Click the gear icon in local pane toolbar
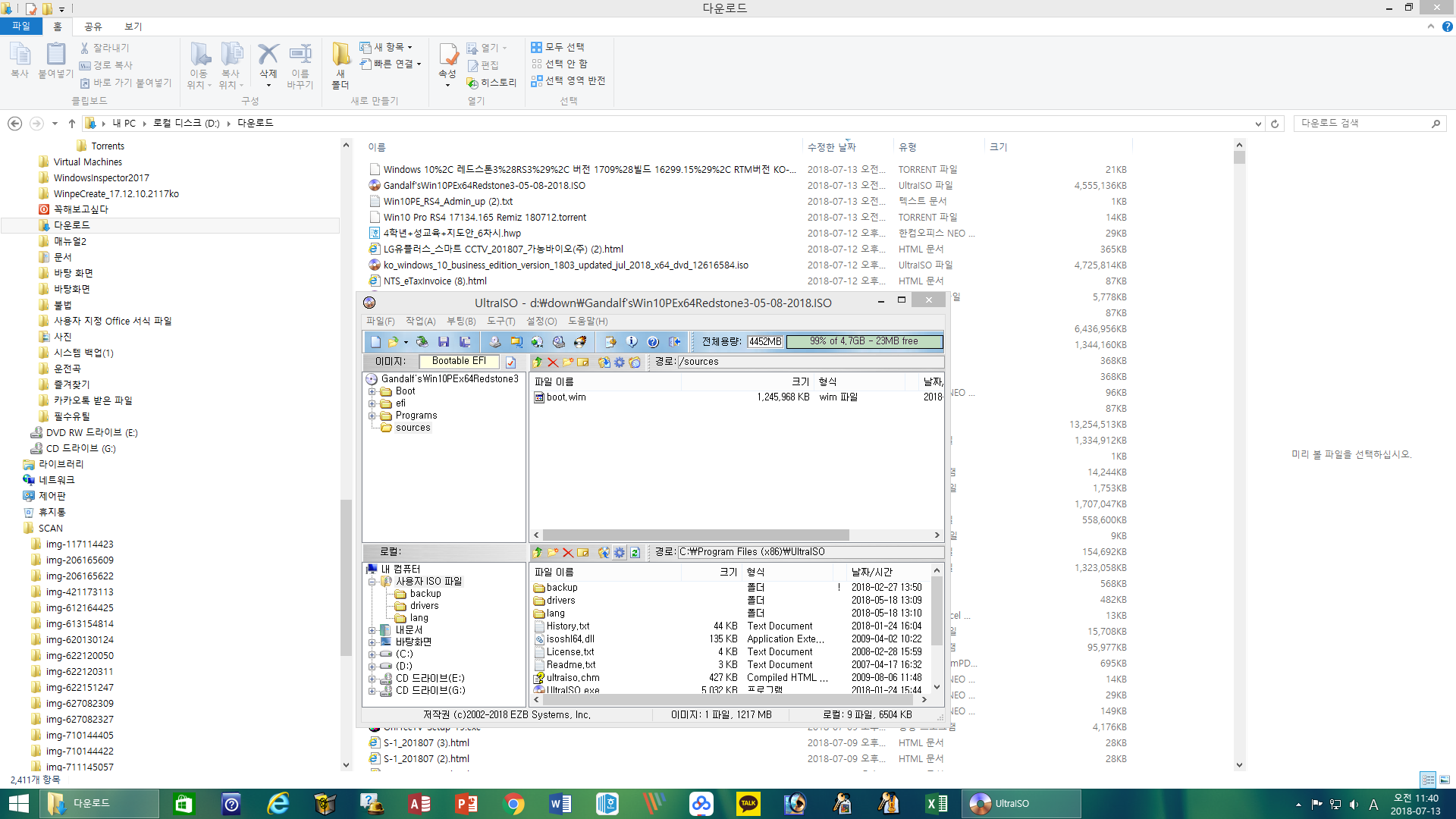The height and width of the screenshot is (819, 1456). [x=620, y=553]
